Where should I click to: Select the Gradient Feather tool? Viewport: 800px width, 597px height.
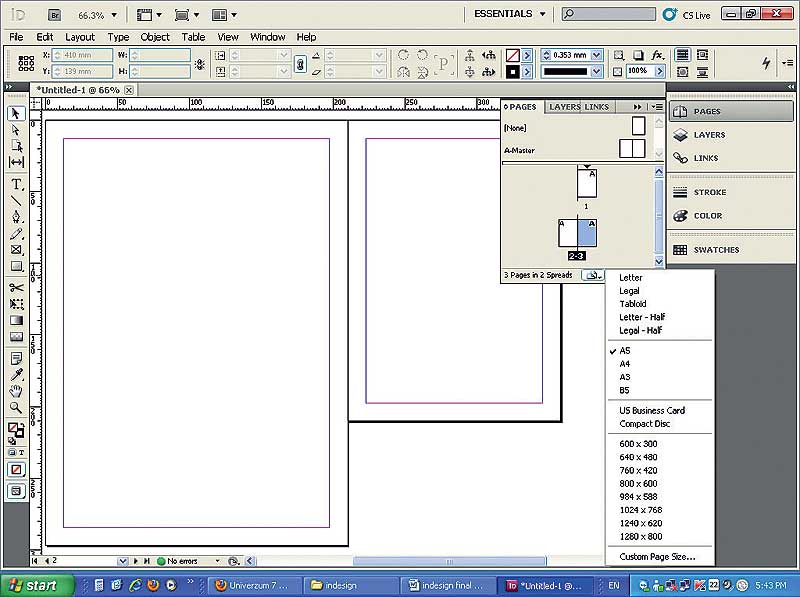coord(16,337)
